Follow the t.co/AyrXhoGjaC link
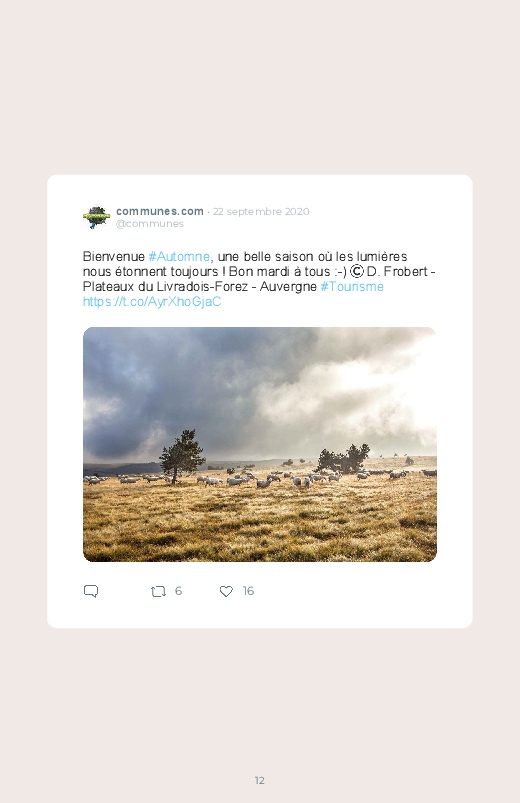 (152, 301)
